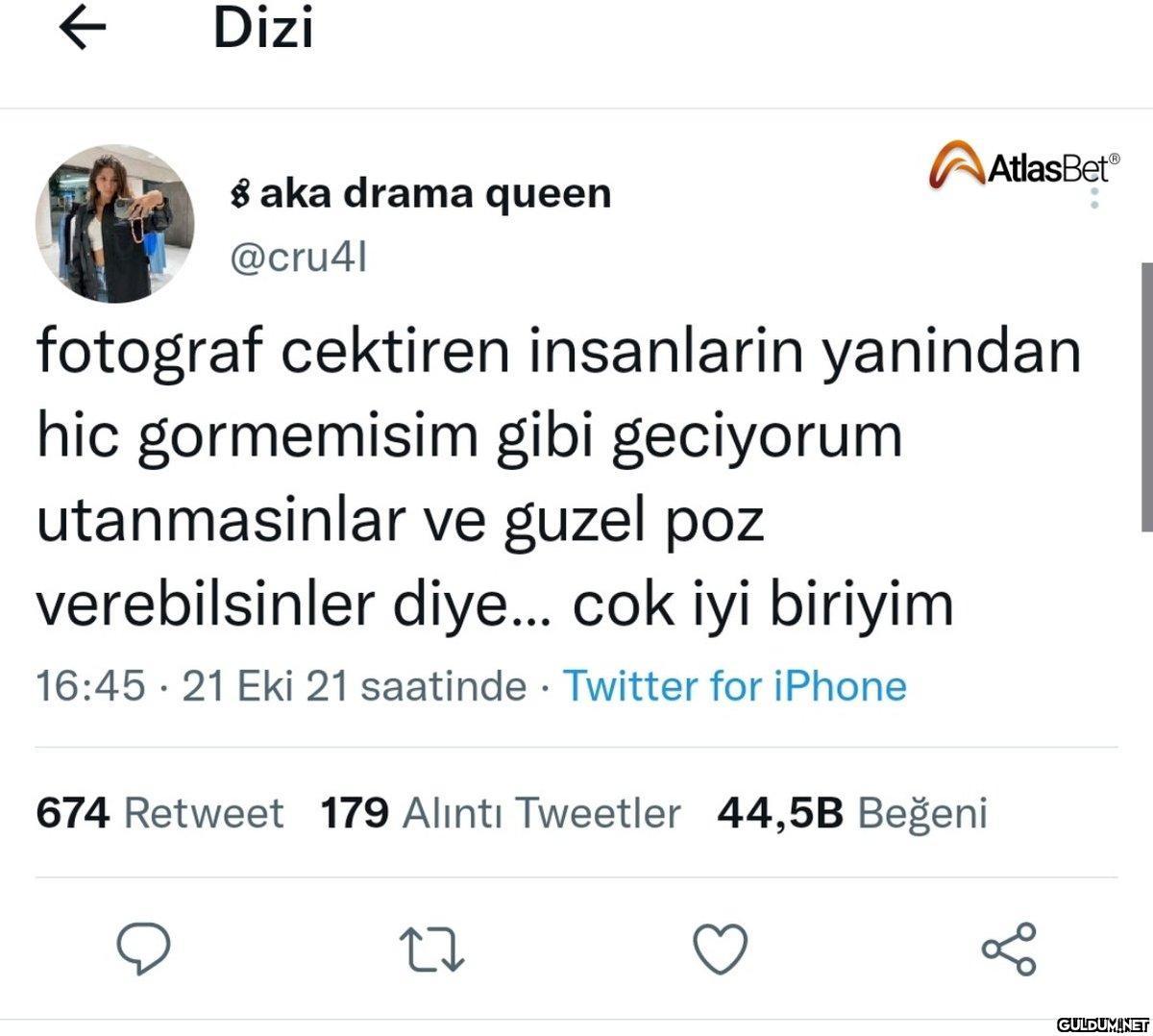
Task: View the 44,5B Beğeni list
Action: click(x=852, y=813)
